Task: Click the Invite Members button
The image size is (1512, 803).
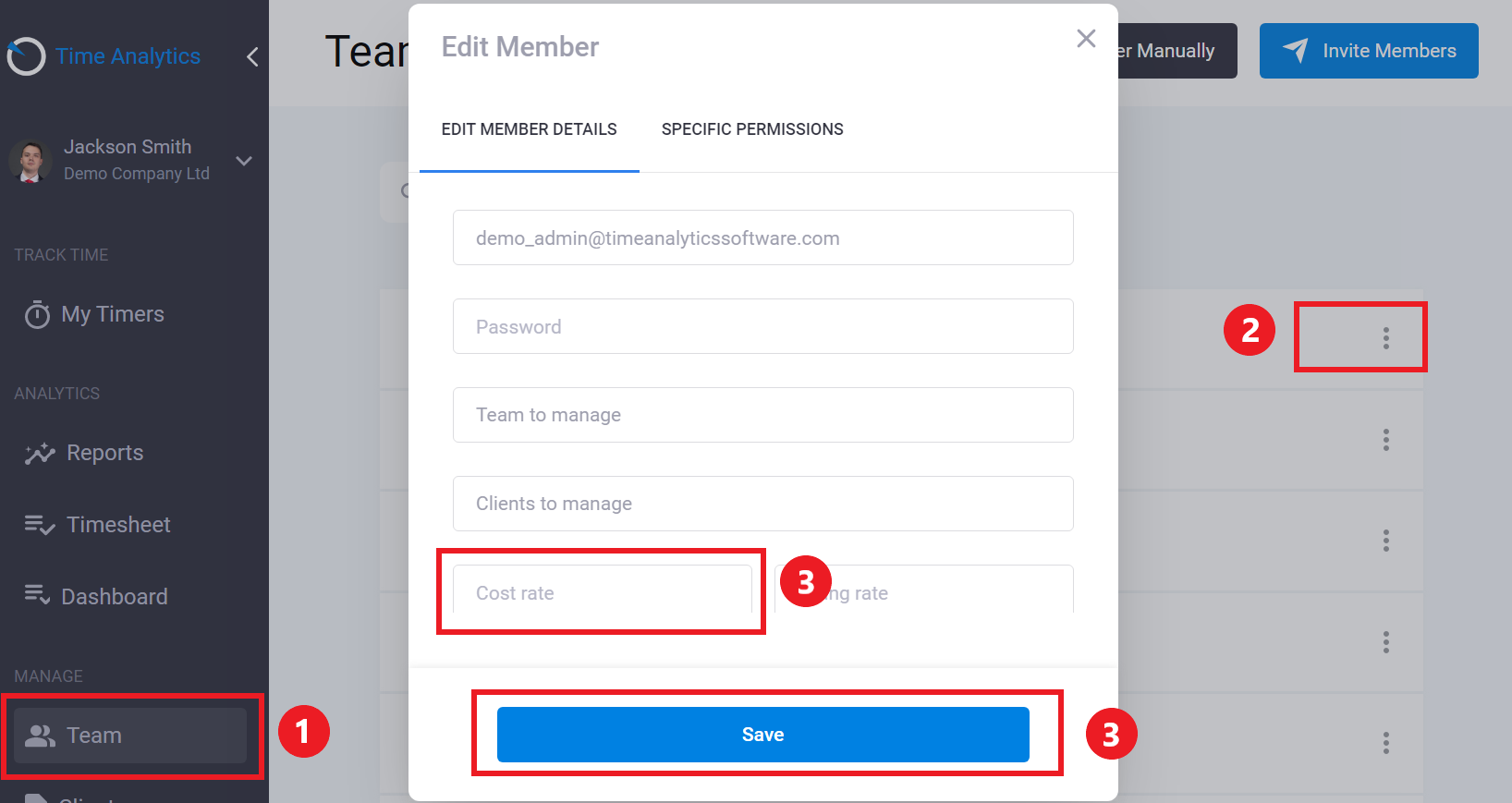Action: click(x=1369, y=51)
